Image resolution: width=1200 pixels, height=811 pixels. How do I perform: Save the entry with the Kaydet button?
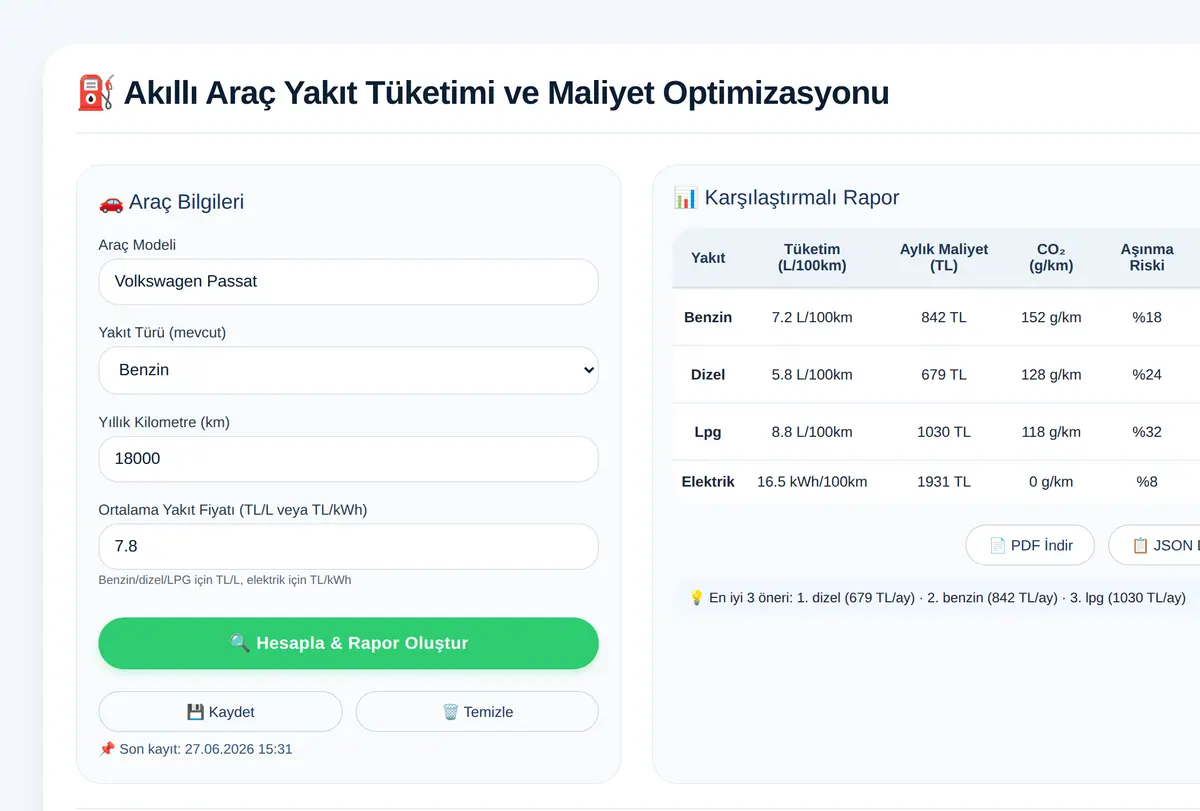220,712
